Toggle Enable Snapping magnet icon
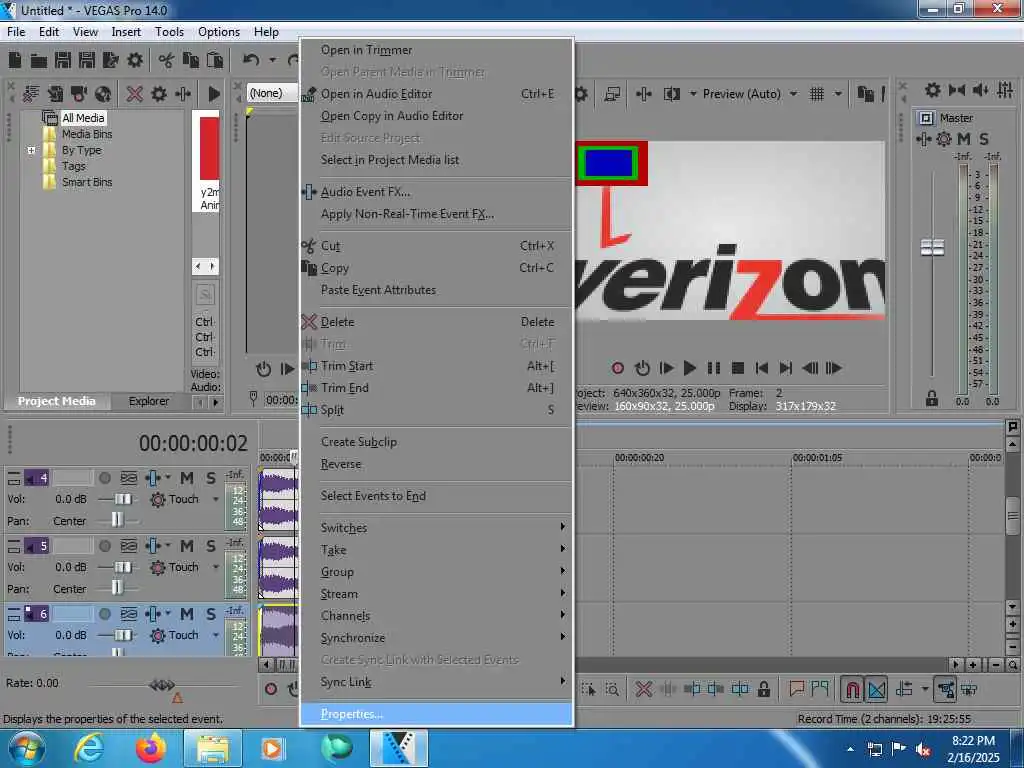 (852, 690)
